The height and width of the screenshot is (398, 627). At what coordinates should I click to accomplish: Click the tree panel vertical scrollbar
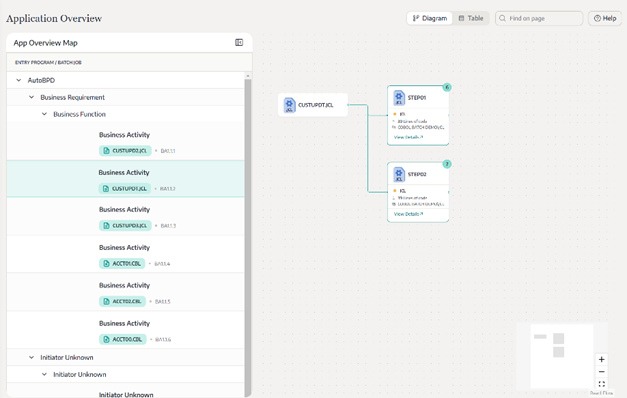coord(248,237)
